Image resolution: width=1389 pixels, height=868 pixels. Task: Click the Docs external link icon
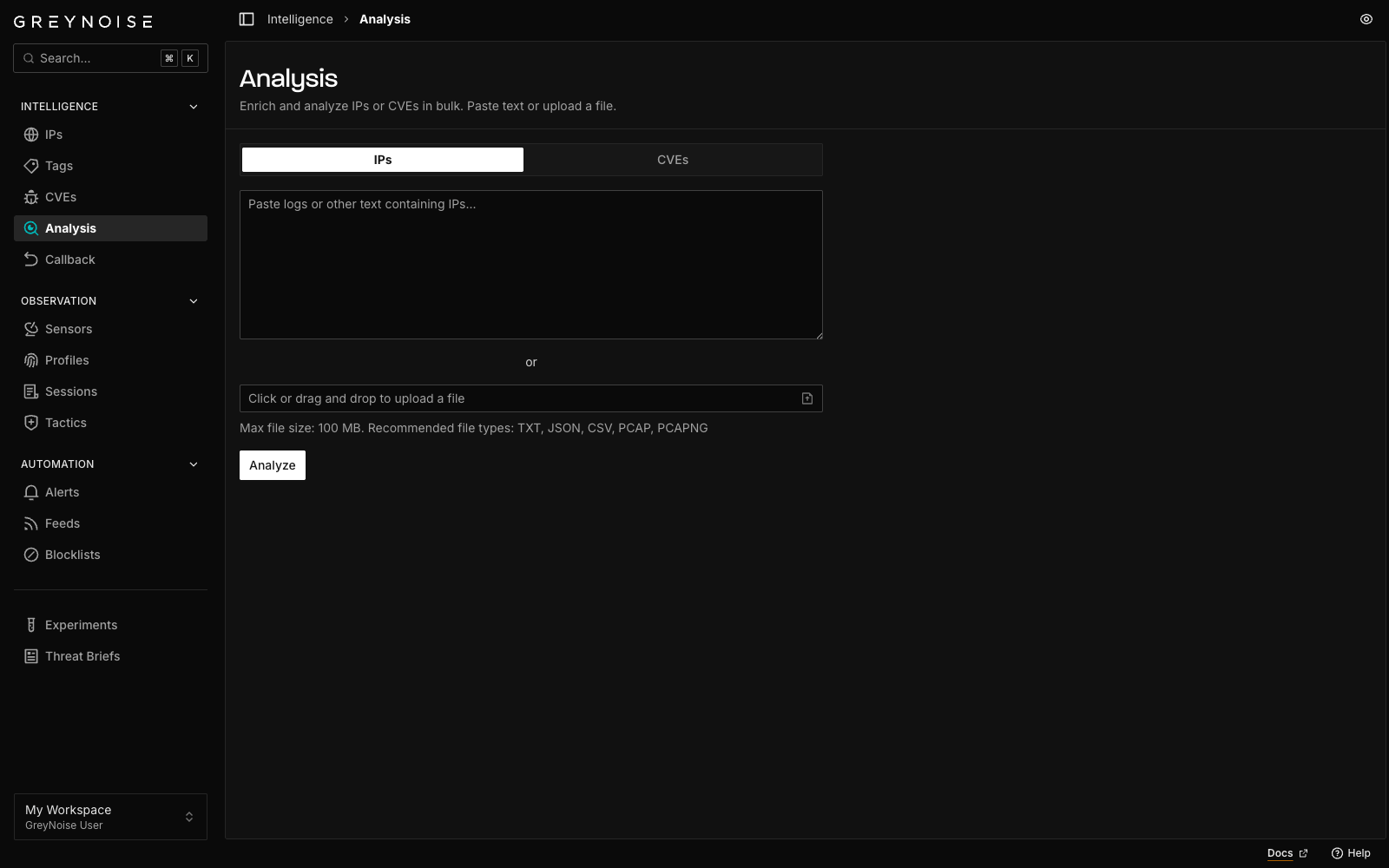click(x=1303, y=853)
